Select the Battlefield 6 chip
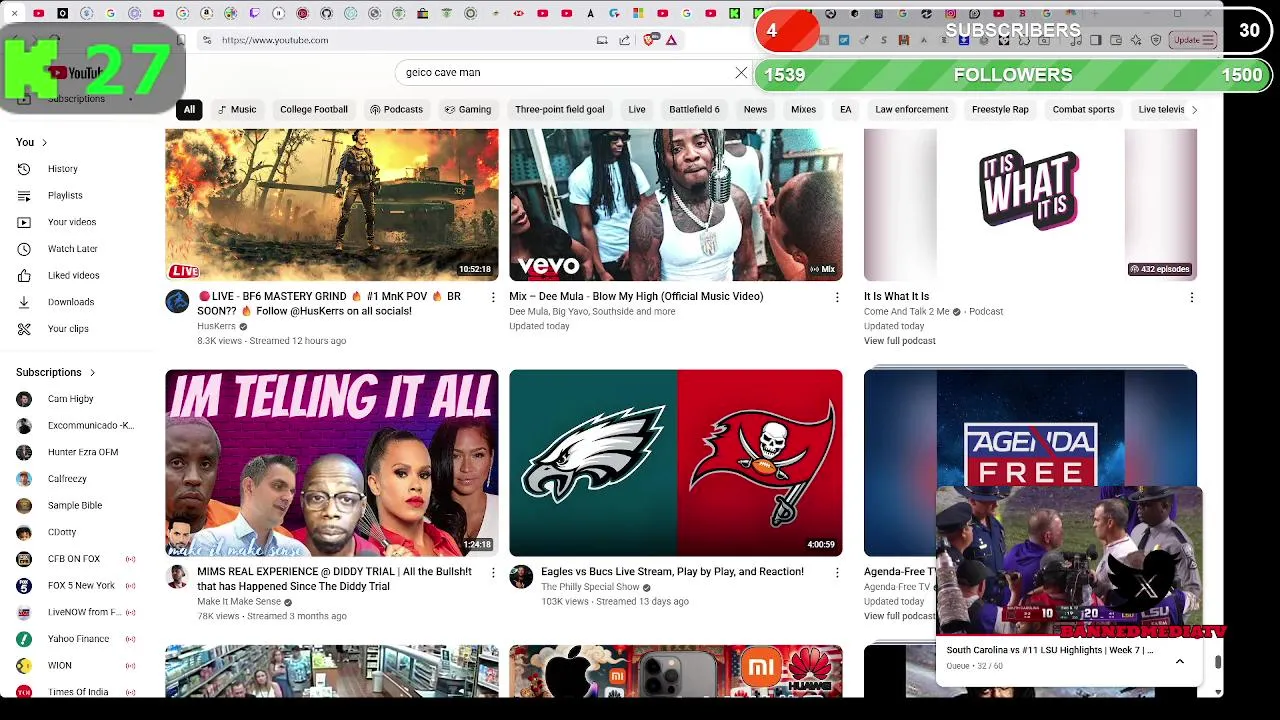This screenshot has width=1280, height=720. click(x=694, y=110)
